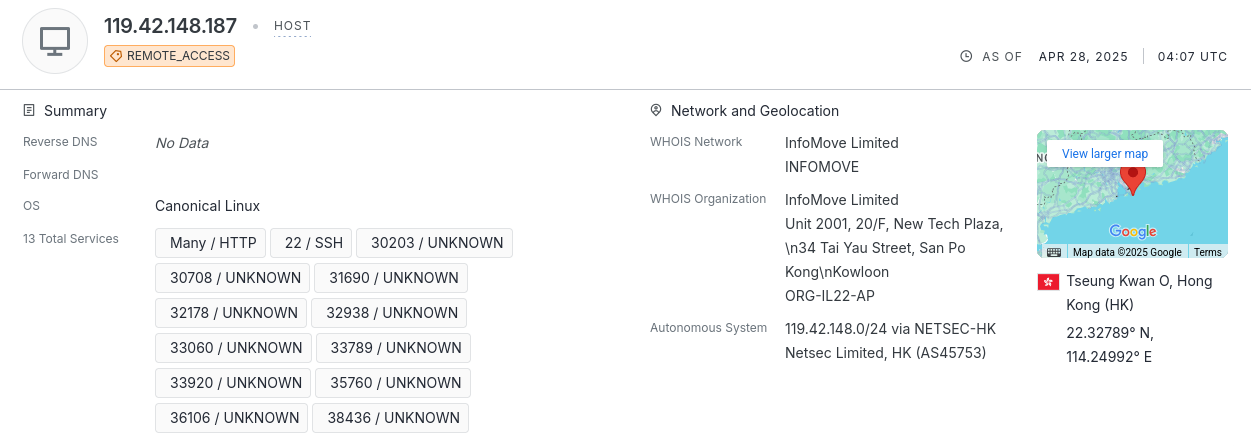
Task: Click the 119.42.148.187 IP heading
Action: [171, 26]
